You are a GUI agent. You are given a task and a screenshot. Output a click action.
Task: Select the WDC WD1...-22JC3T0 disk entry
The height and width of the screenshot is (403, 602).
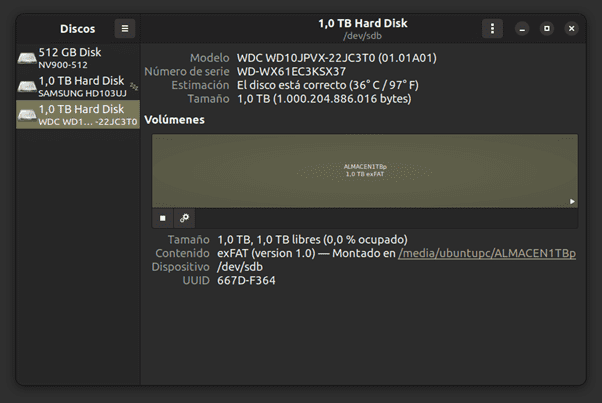tap(80, 116)
